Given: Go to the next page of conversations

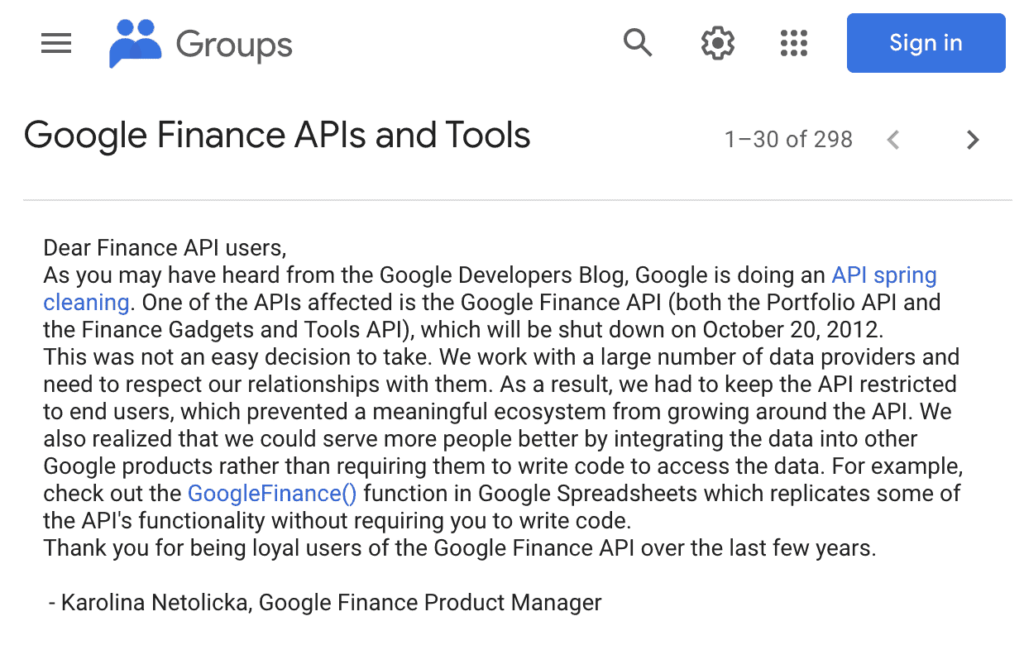Looking at the screenshot, I should [972, 140].
